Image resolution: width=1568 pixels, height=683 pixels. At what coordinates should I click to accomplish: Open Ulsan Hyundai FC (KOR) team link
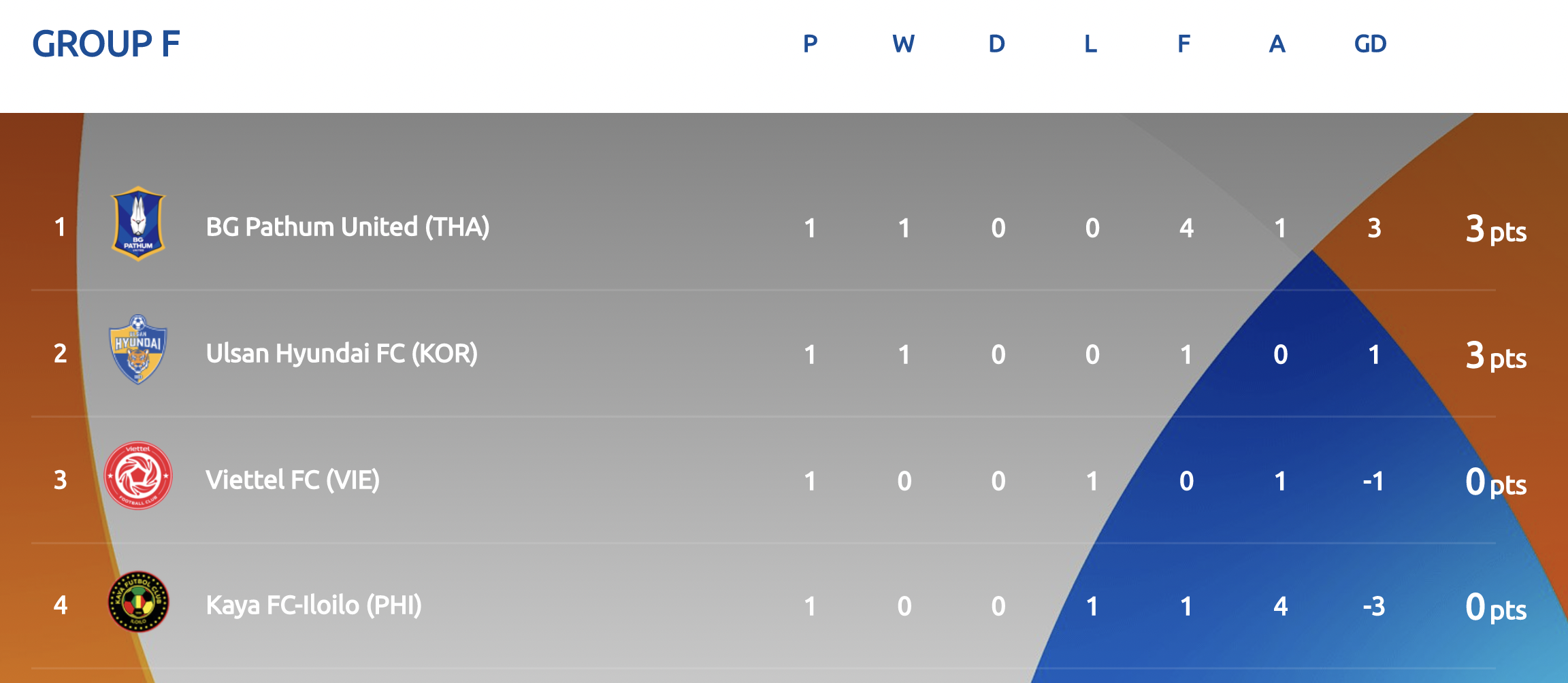(342, 354)
